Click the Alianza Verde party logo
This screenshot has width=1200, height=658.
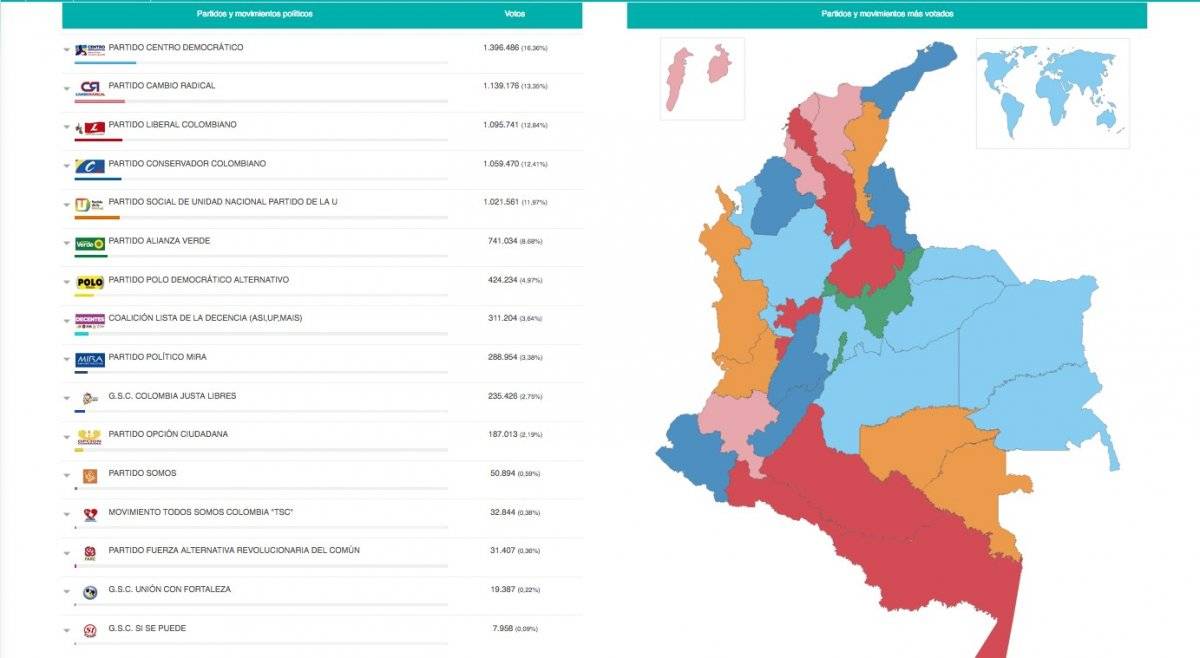click(x=90, y=242)
